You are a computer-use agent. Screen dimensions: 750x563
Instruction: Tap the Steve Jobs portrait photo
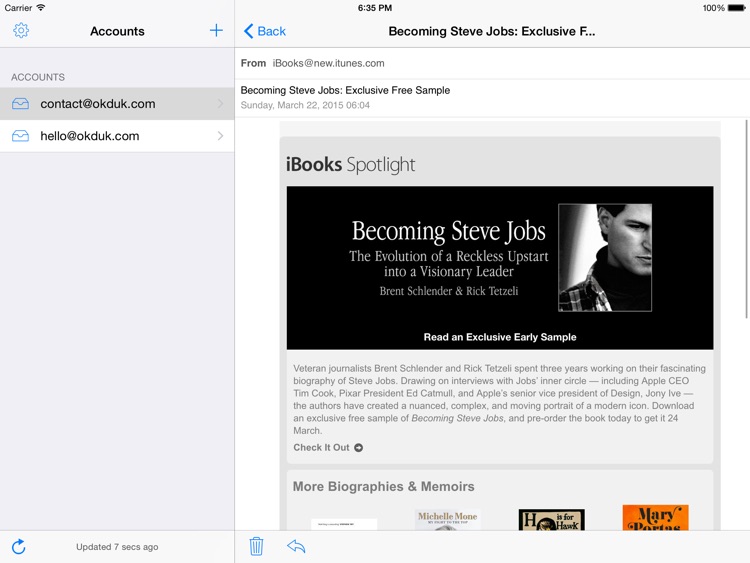605,258
